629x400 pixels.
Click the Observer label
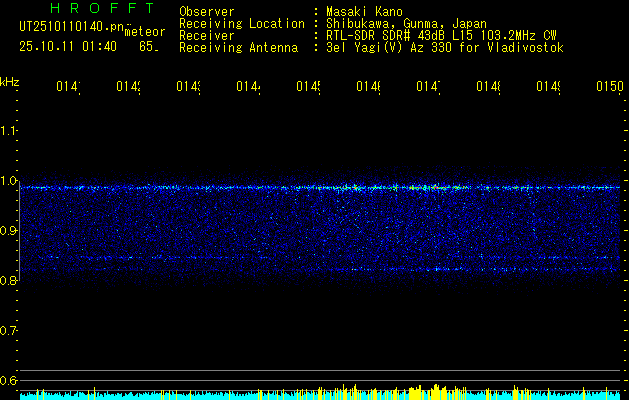click(207, 12)
